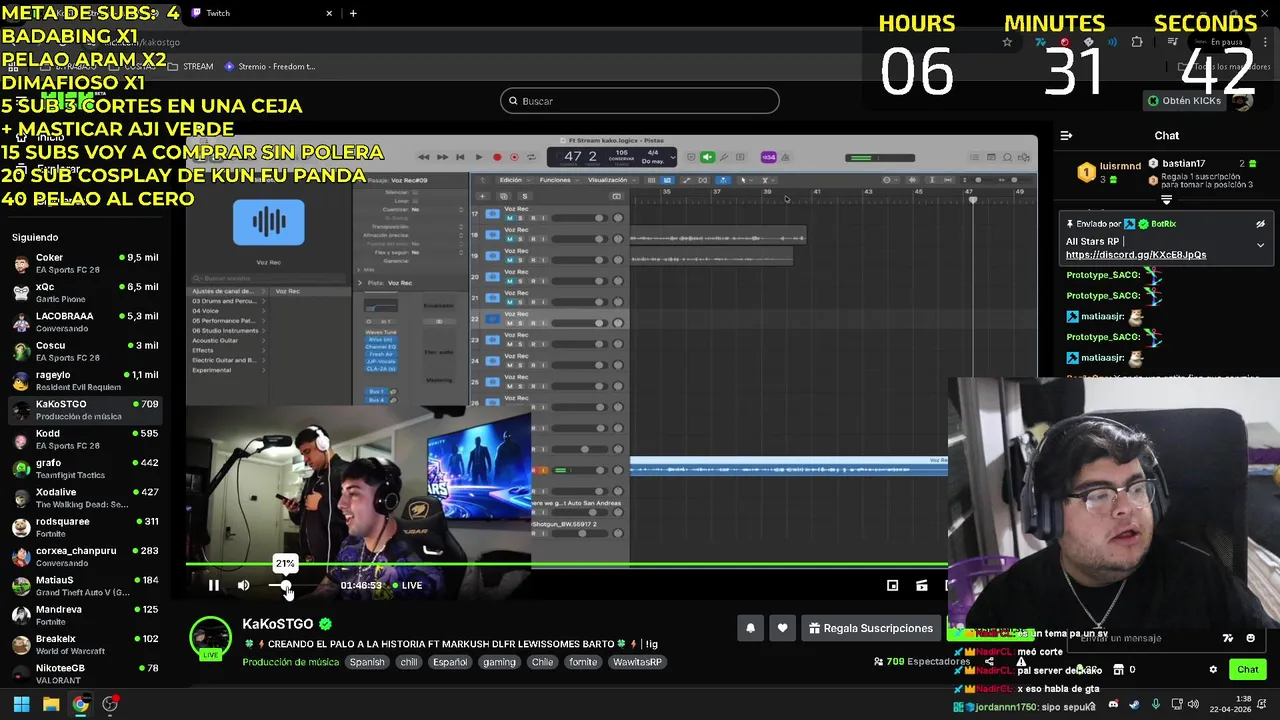This screenshot has height=720, width=1280.
Task: Open the Stremio bookmark
Action: pyautogui.click(x=270, y=67)
